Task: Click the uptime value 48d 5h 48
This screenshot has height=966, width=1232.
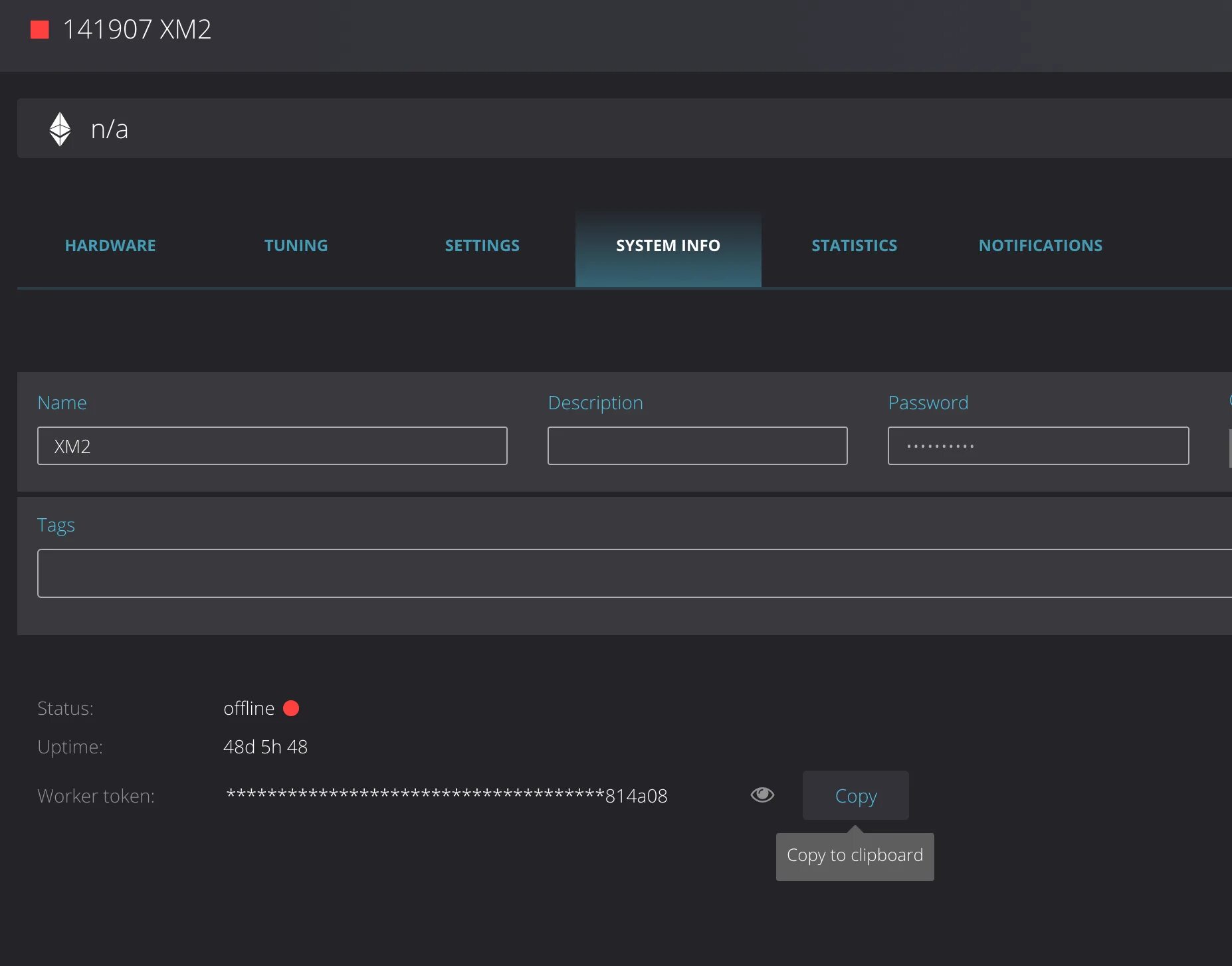Action: coord(265,747)
